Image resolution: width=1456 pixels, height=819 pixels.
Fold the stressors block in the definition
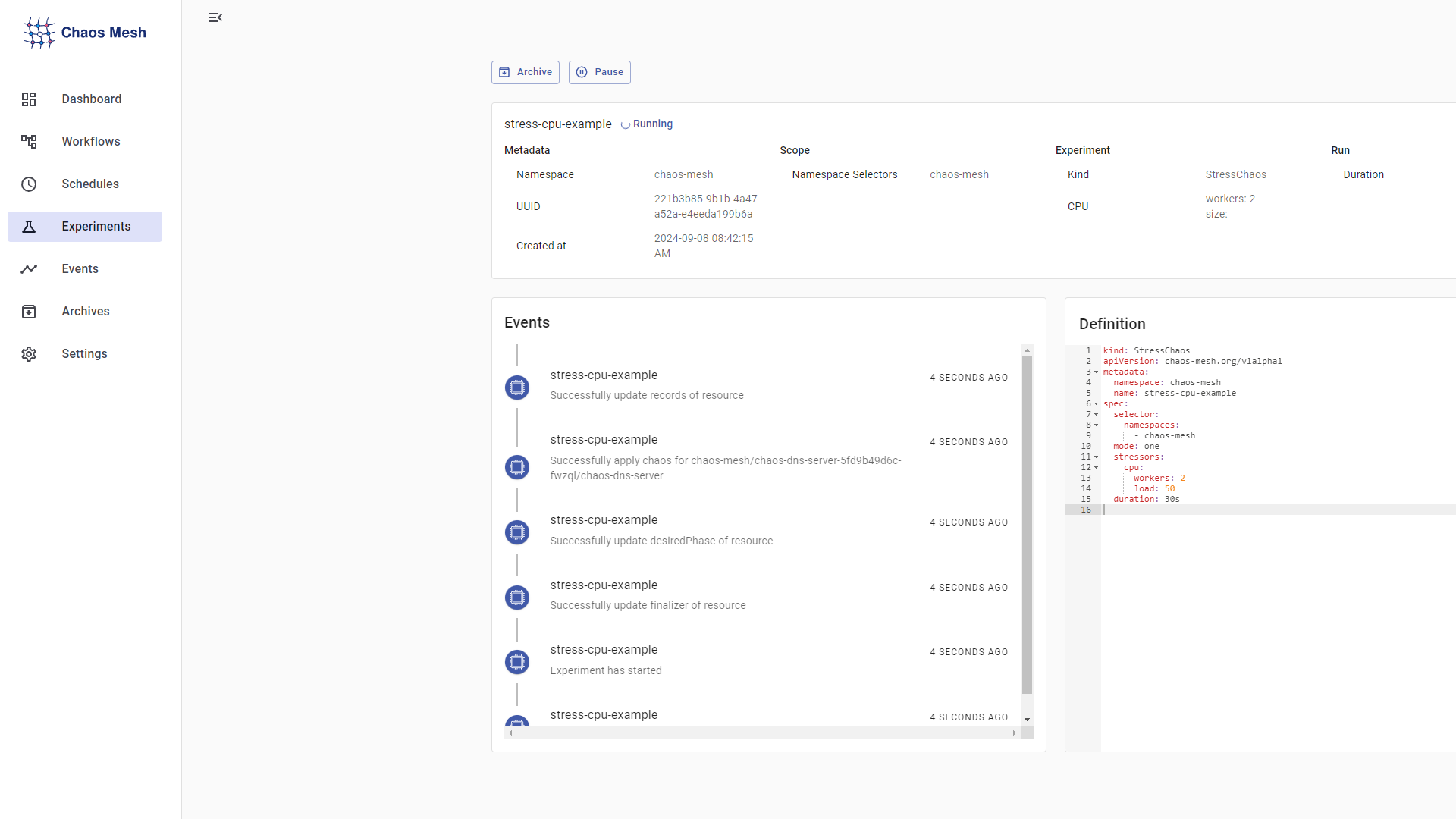pyautogui.click(x=1097, y=457)
